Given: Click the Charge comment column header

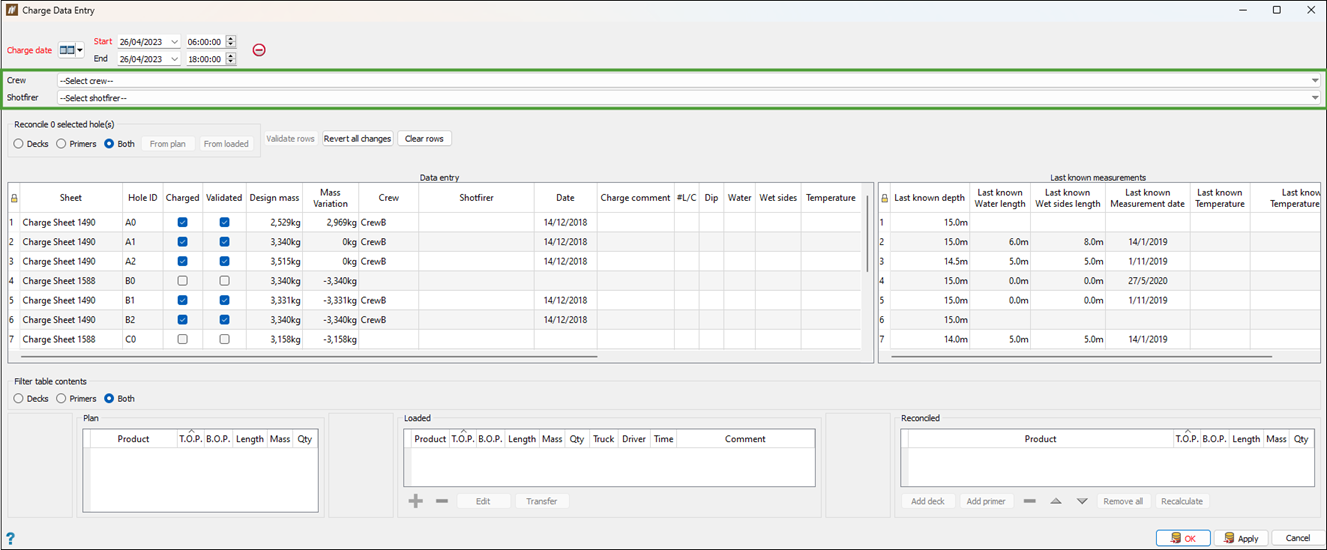Looking at the screenshot, I should [635, 198].
